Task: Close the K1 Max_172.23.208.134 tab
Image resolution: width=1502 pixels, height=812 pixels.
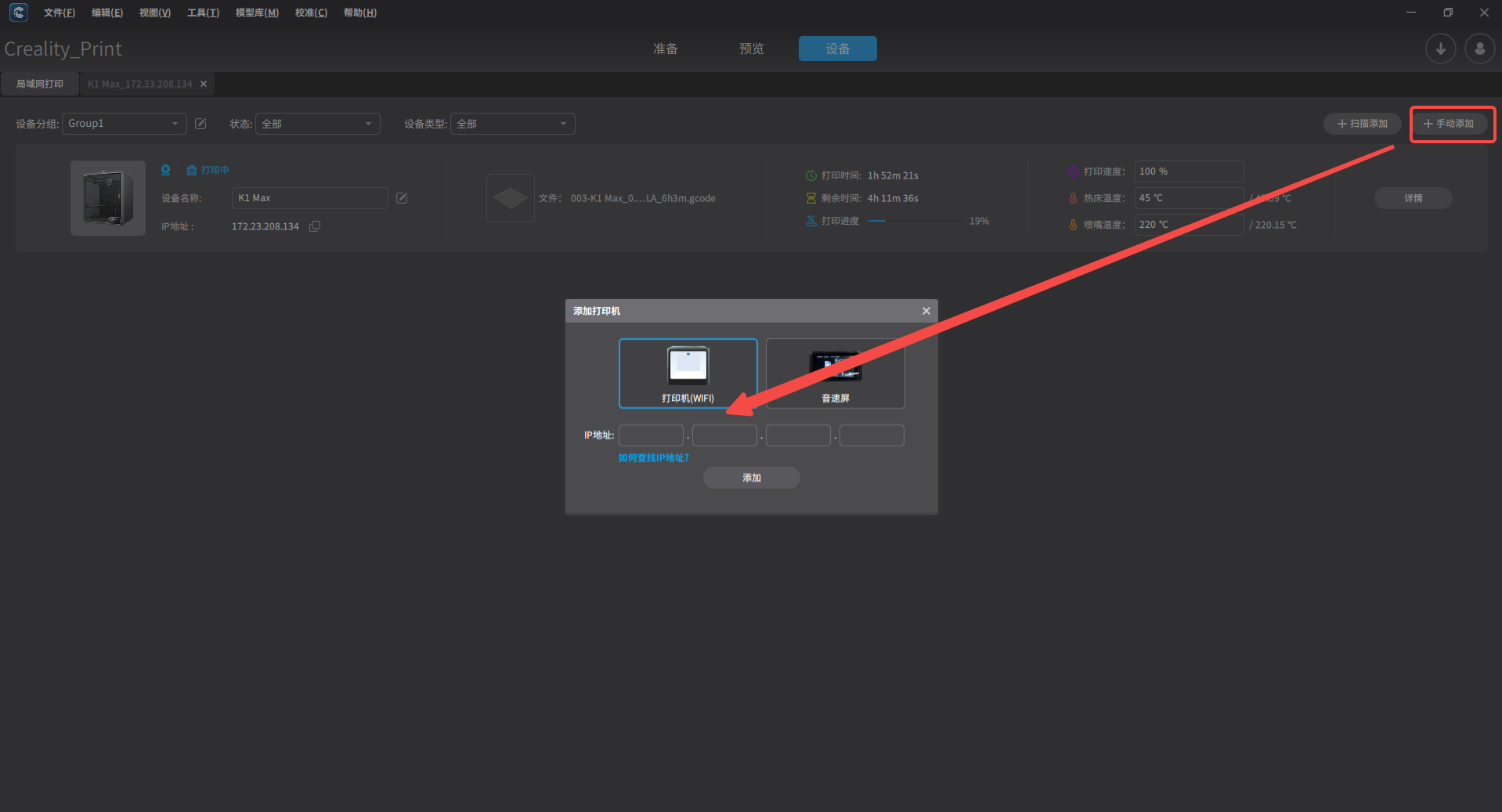Action: (x=204, y=84)
